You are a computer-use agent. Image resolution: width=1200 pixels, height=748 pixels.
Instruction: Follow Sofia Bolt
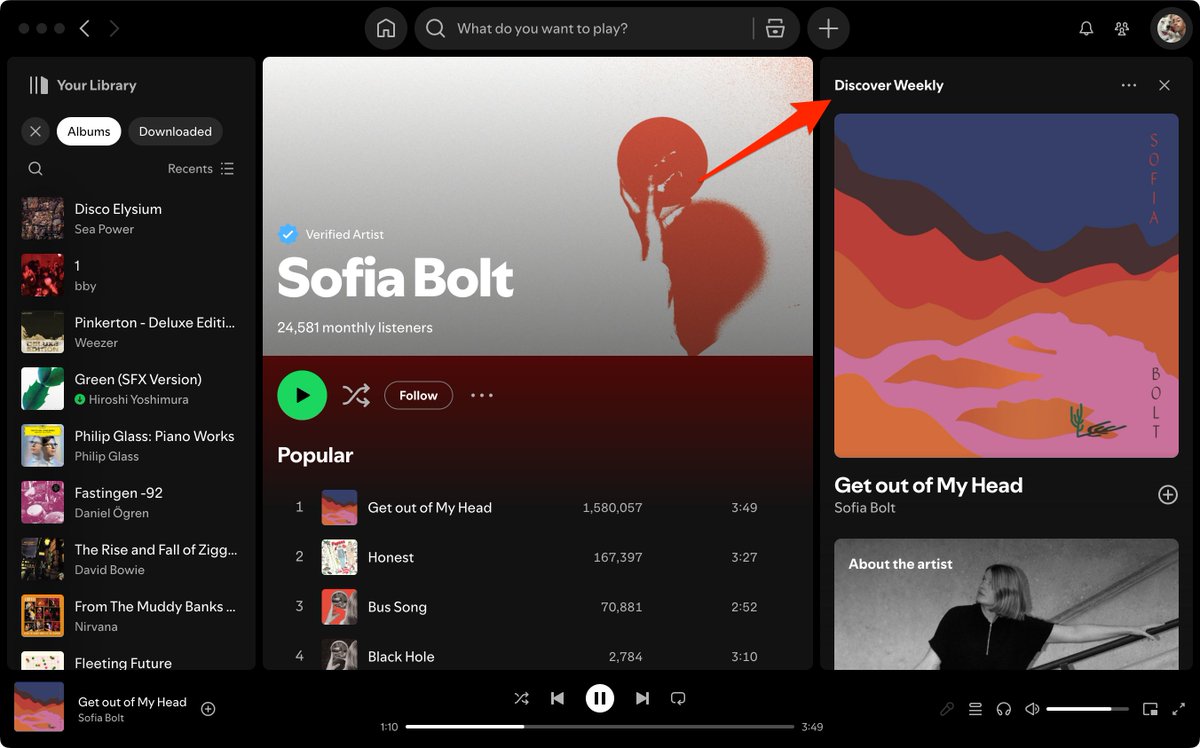pyautogui.click(x=418, y=395)
